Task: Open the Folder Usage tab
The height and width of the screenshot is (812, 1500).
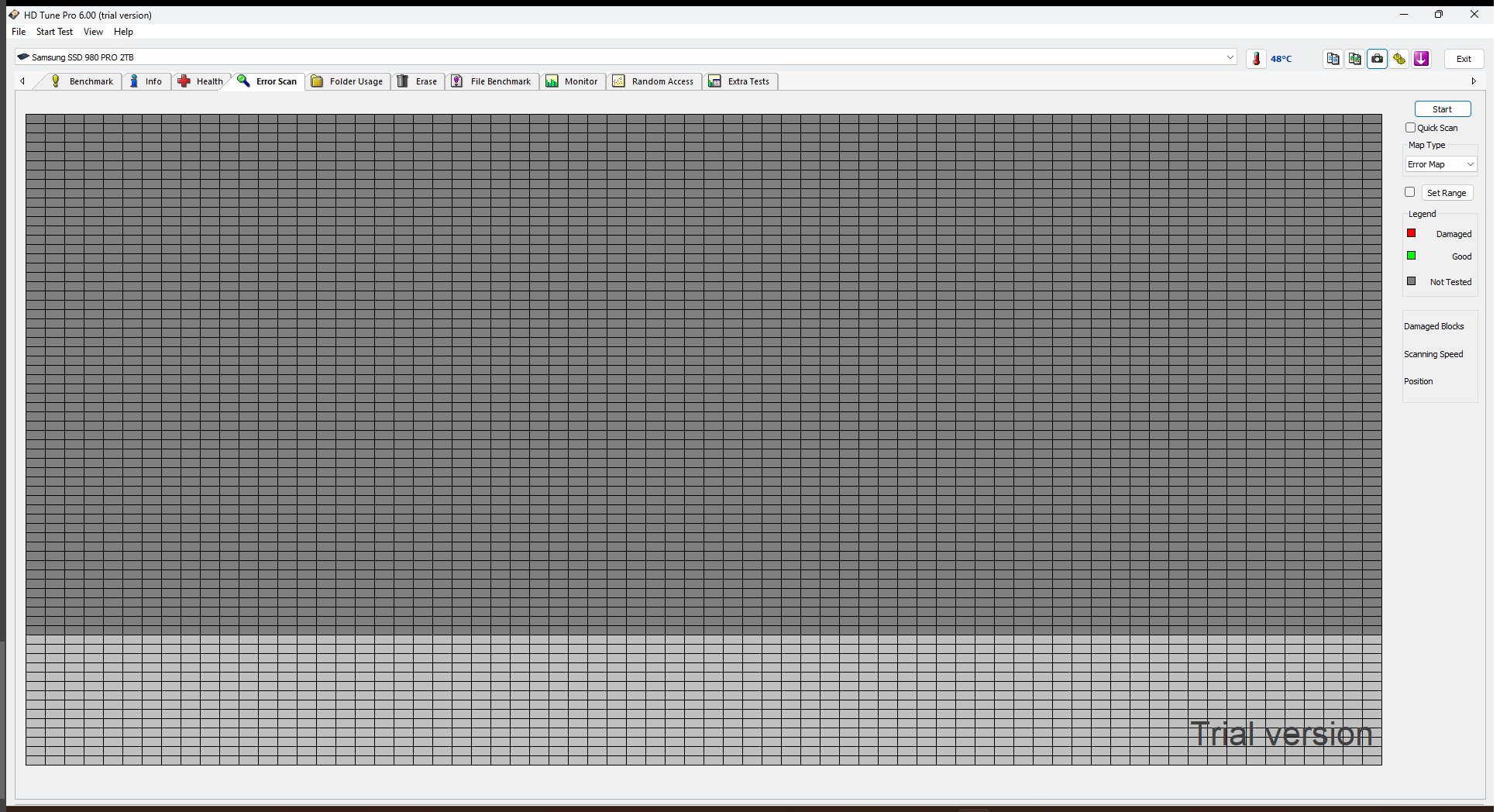Action: (347, 81)
